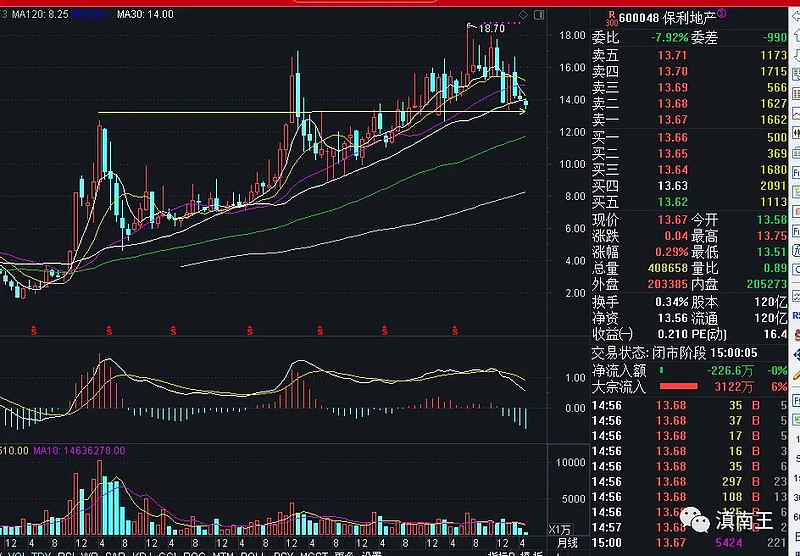
Task: Toggle the side panel layout icon
Action: (539, 15)
